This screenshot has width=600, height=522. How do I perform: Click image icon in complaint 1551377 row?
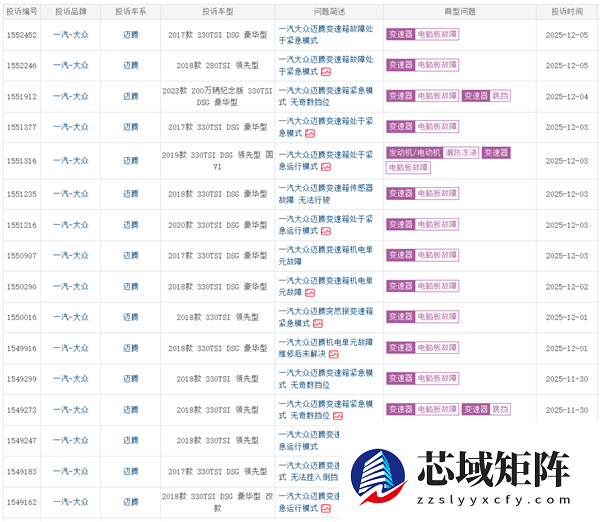point(310,133)
